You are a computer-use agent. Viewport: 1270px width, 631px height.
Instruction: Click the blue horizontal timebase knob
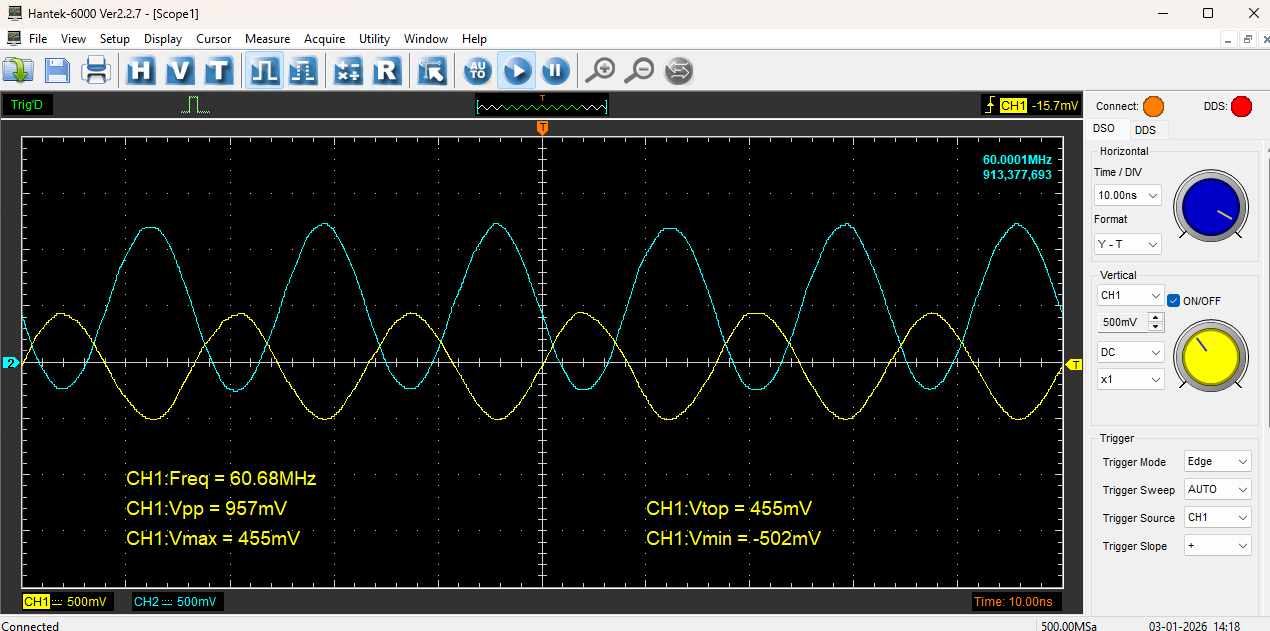[1210, 205]
